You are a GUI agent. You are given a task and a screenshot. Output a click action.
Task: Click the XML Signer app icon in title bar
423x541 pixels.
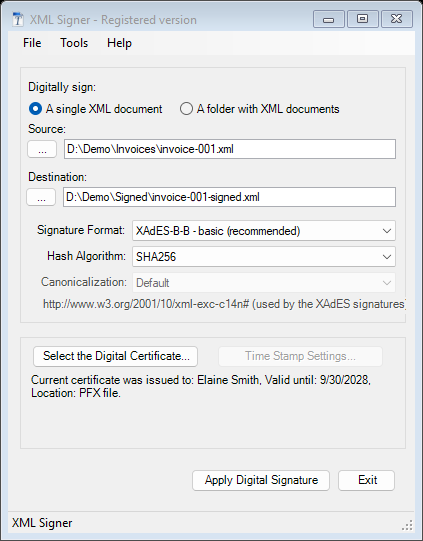click(18, 19)
